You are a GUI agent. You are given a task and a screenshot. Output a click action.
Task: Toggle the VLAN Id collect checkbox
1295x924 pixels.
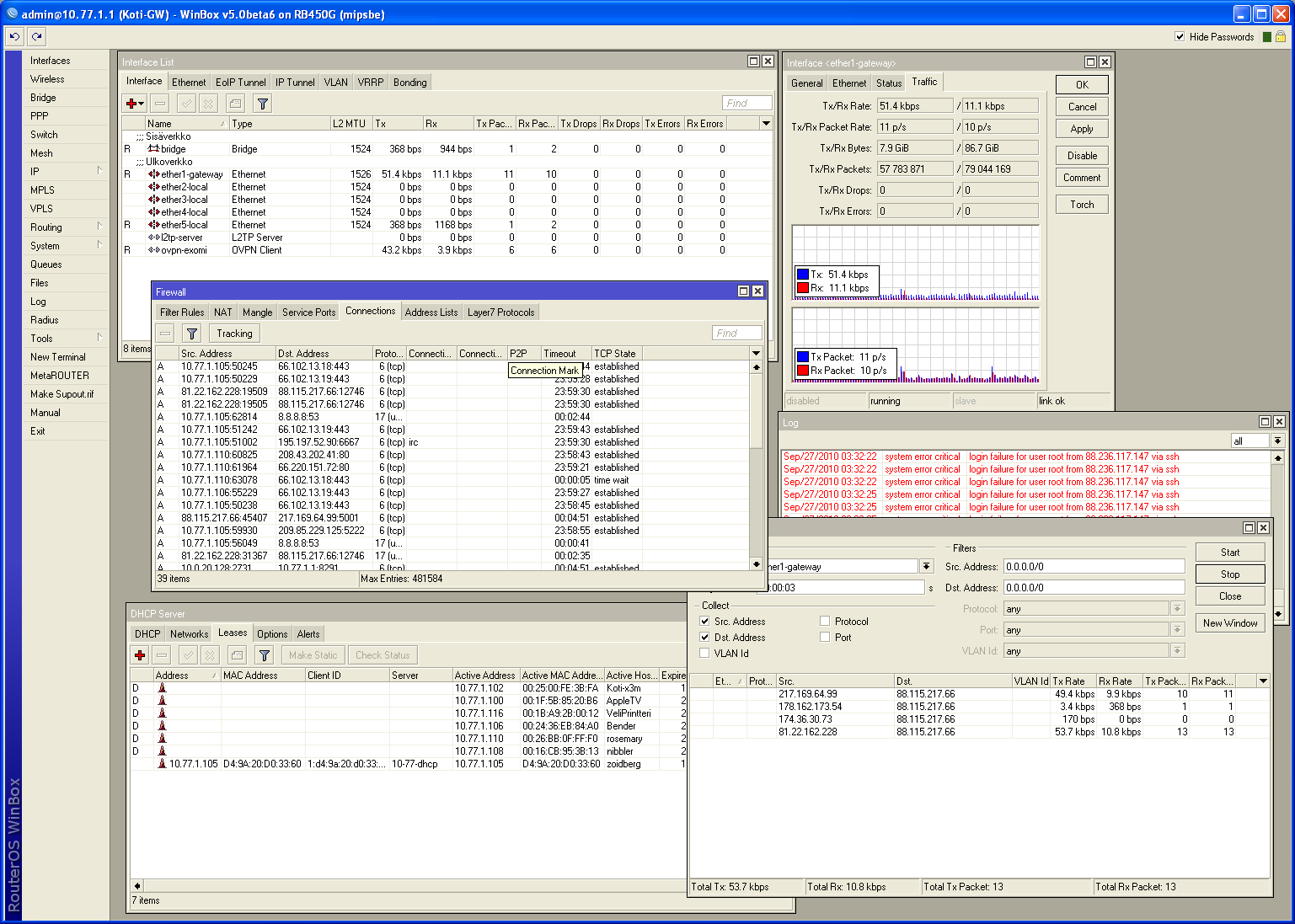(x=704, y=654)
